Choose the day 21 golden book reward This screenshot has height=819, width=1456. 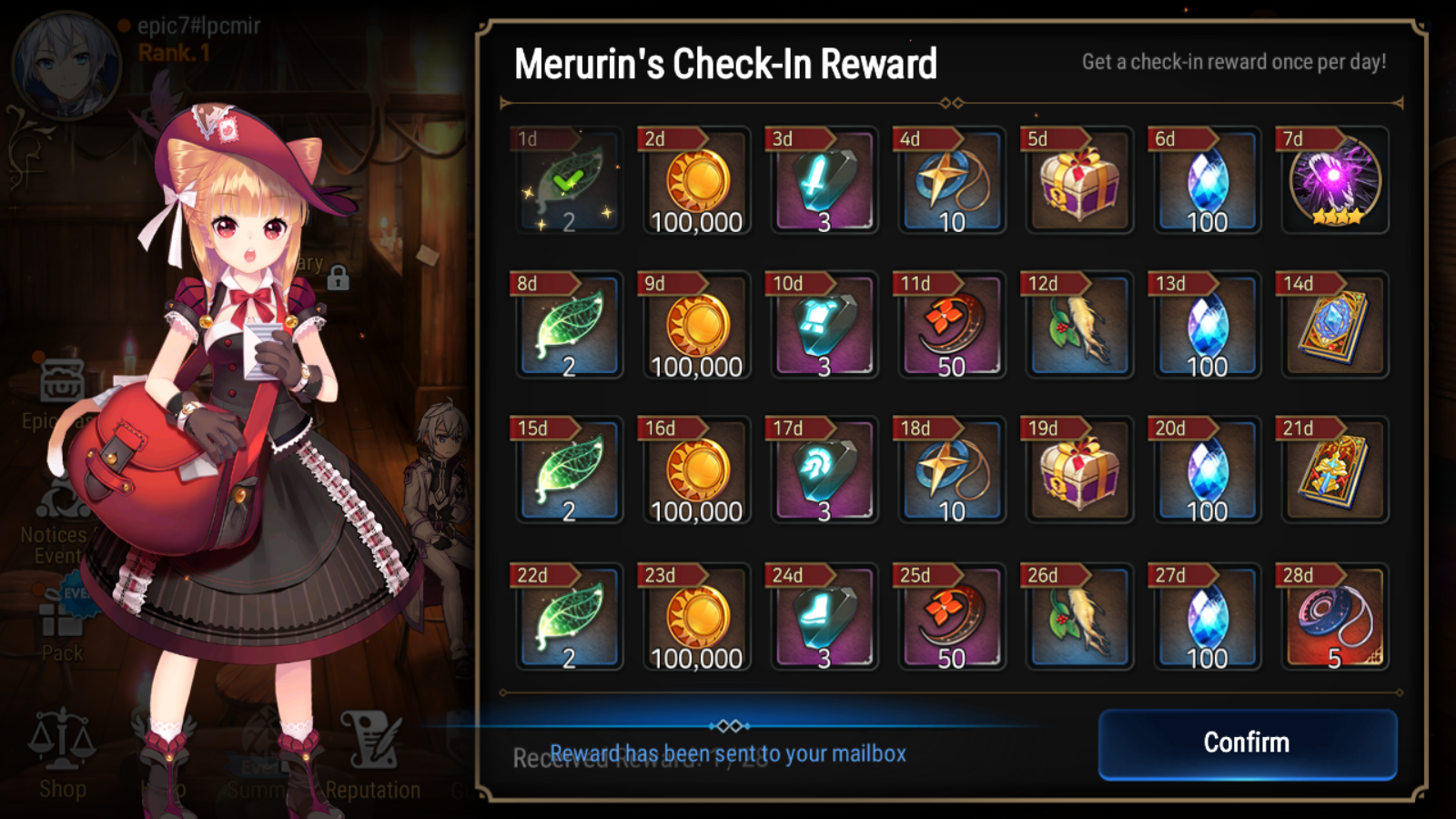[1335, 470]
